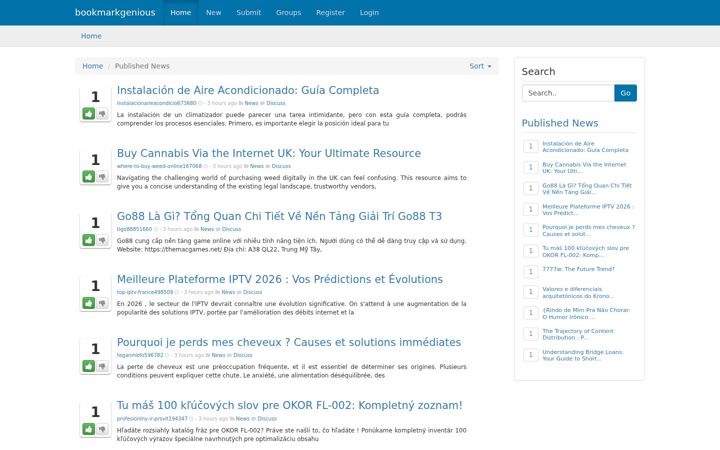Downvote the Buy Cannabis Via the Internet story
The width and height of the screenshot is (720, 450).
(102, 176)
